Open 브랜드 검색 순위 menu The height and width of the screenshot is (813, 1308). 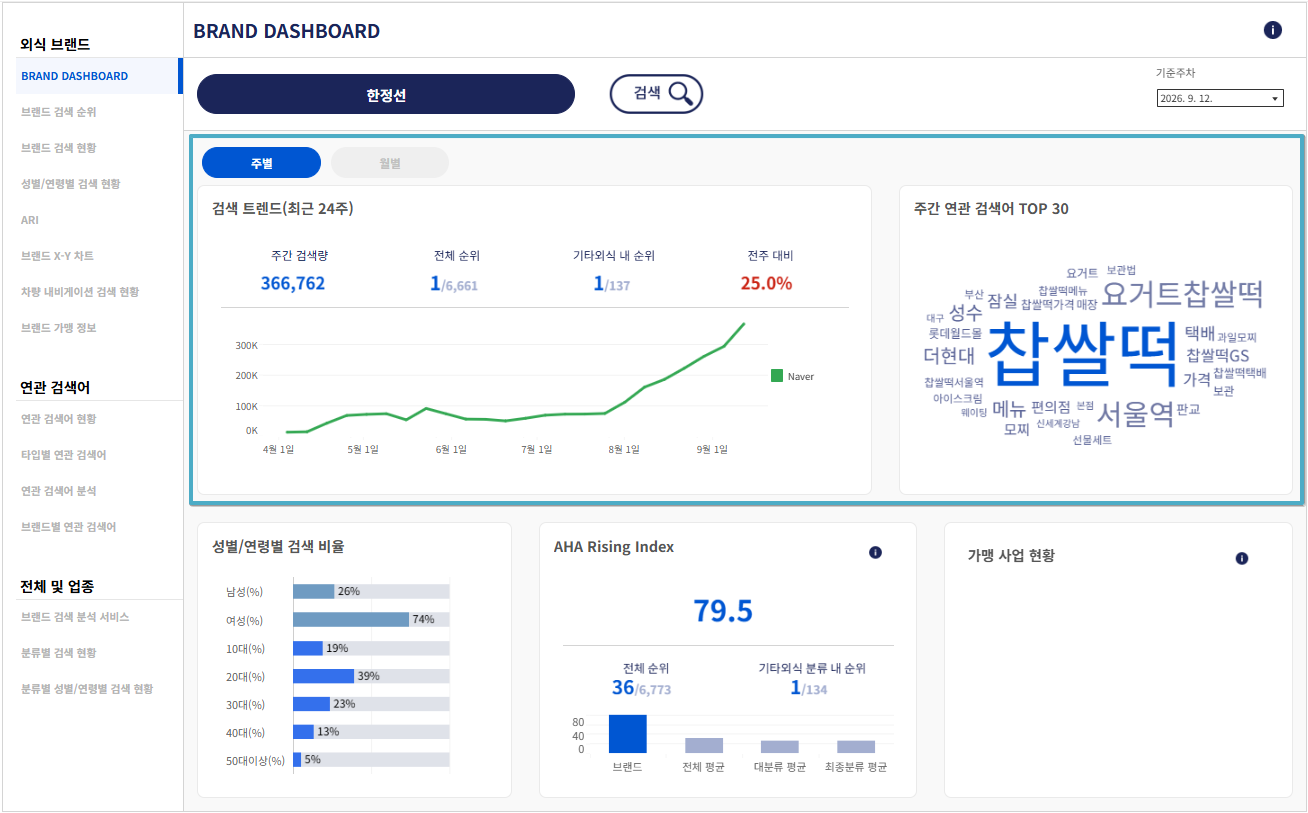tap(59, 112)
